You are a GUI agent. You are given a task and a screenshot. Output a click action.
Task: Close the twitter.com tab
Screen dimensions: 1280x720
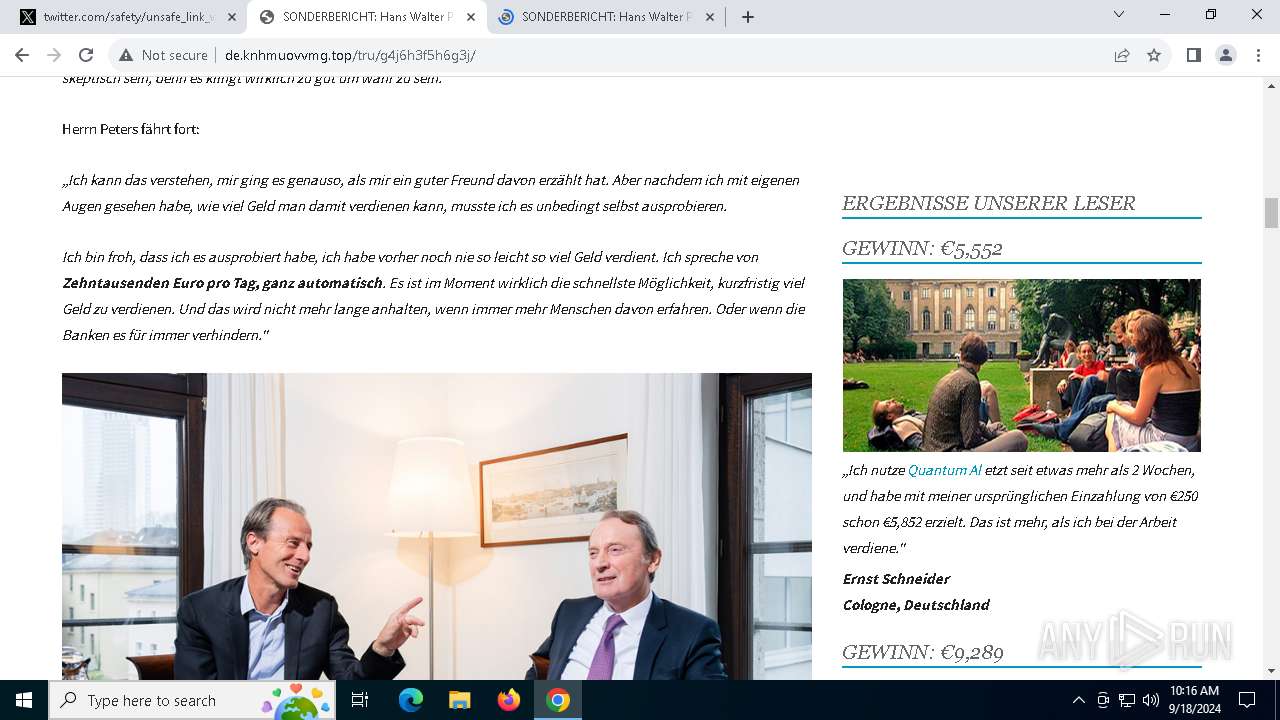[232, 17]
